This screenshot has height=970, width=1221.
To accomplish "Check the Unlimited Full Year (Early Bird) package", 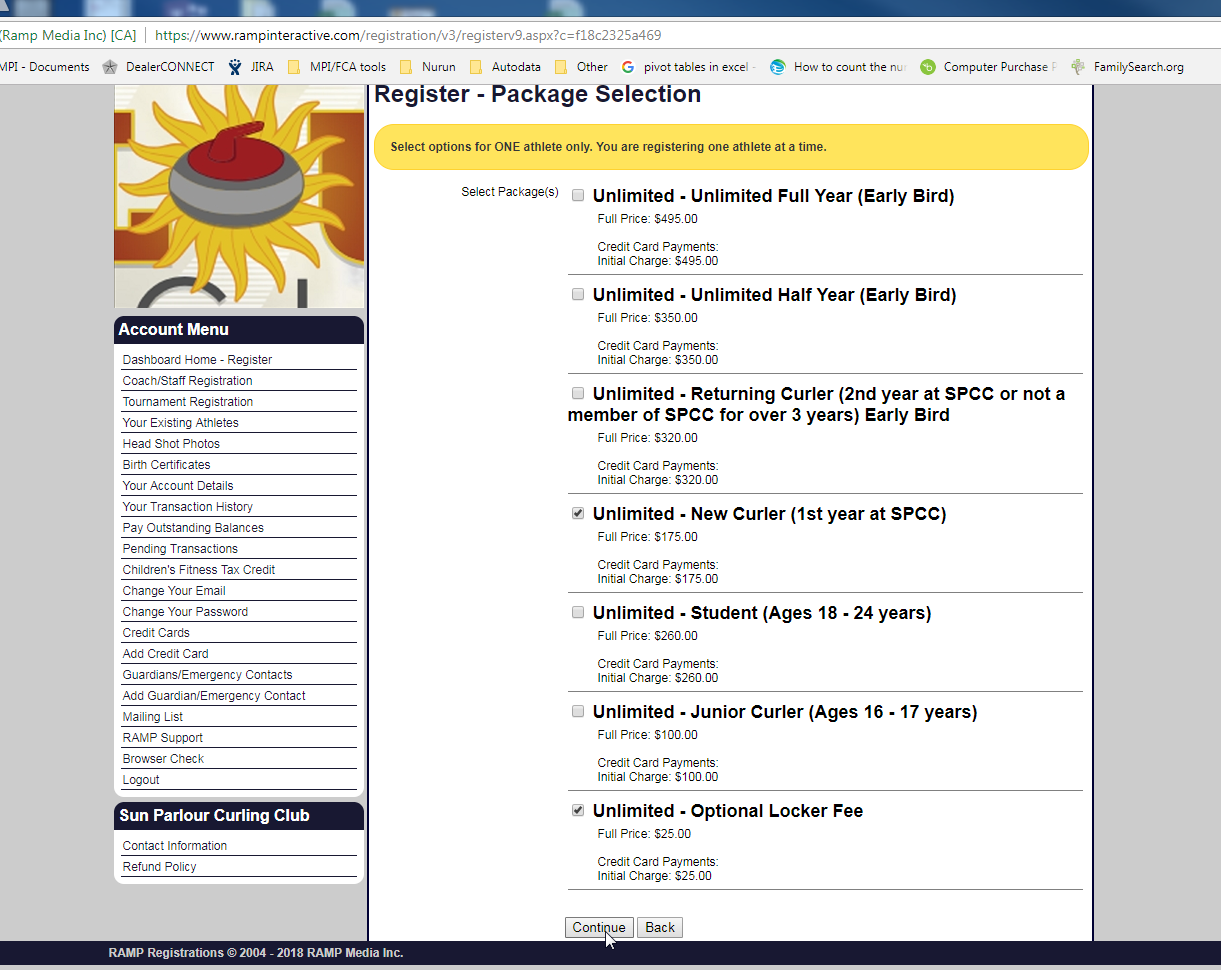I will [x=578, y=195].
